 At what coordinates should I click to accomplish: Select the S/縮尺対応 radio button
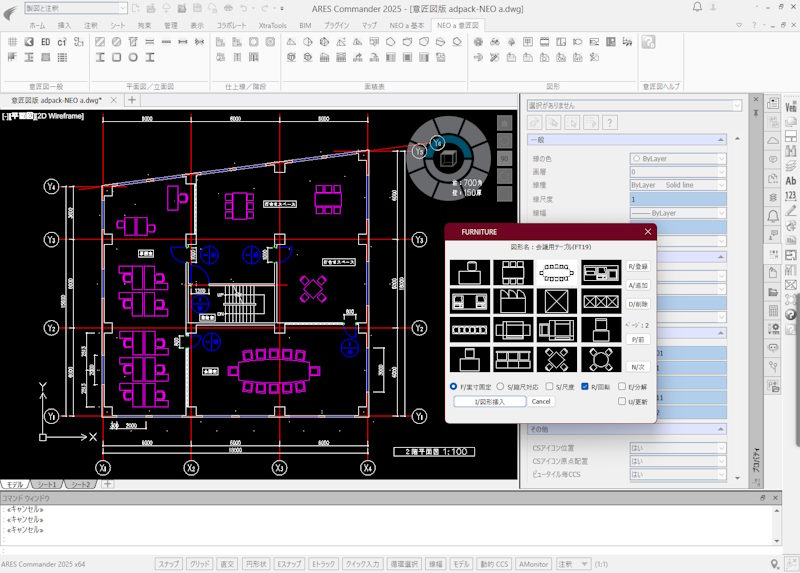pyautogui.click(x=497, y=386)
